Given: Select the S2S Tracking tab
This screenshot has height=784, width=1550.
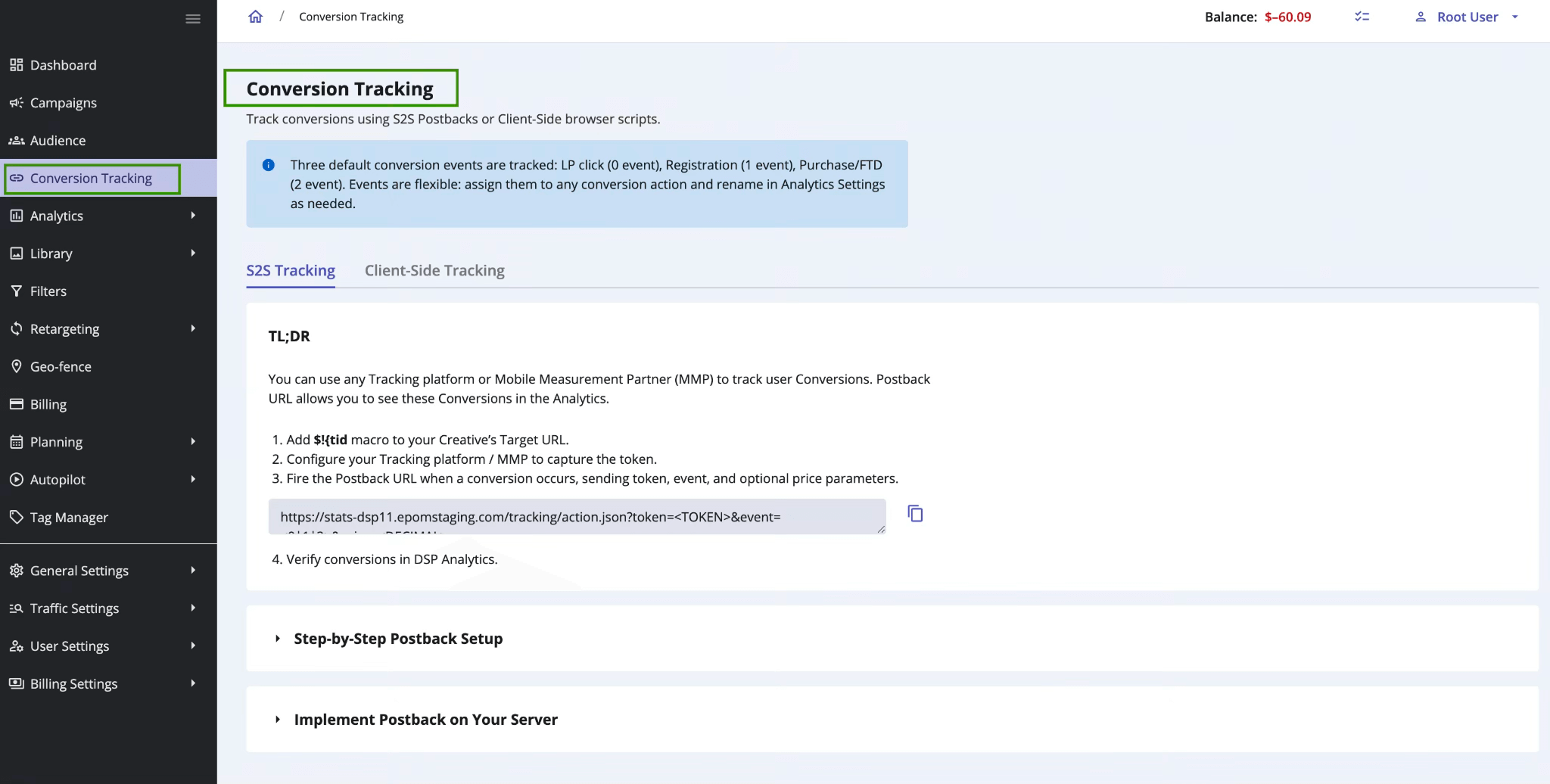Looking at the screenshot, I should click(291, 270).
